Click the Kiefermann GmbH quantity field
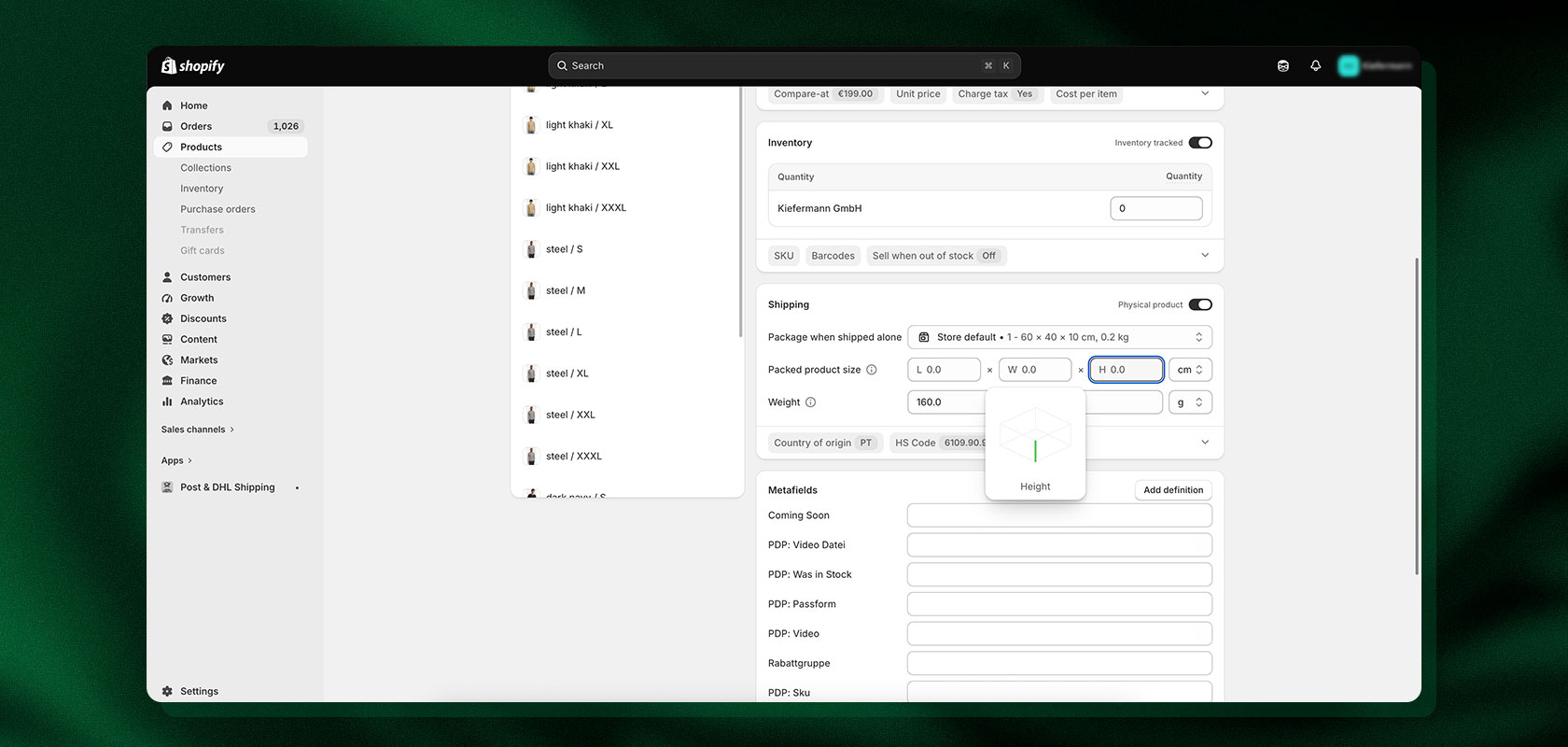 [1156, 208]
